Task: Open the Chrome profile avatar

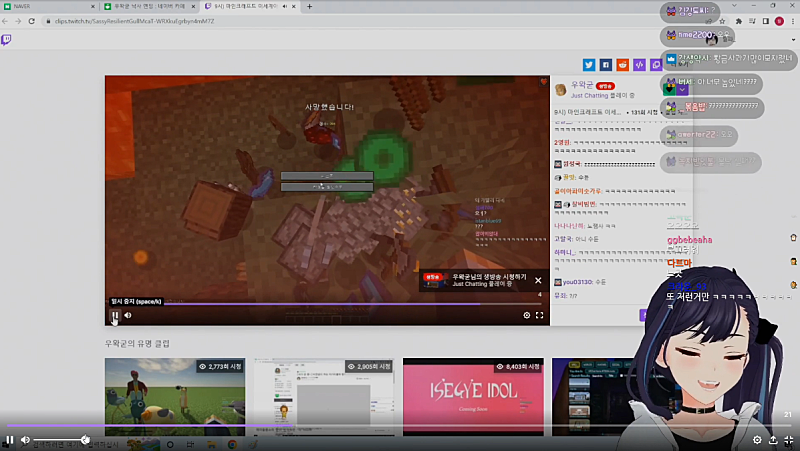Action: (779, 21)
